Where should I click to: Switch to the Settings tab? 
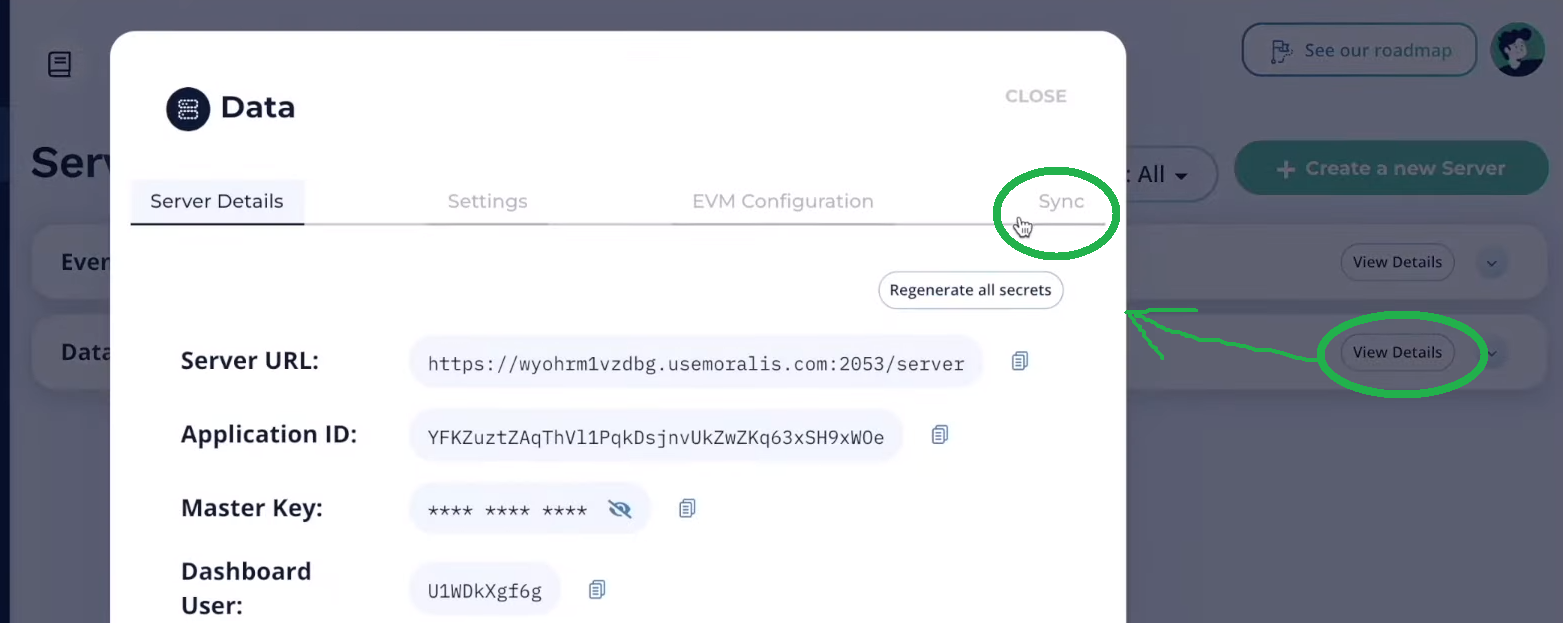(487, 201)
